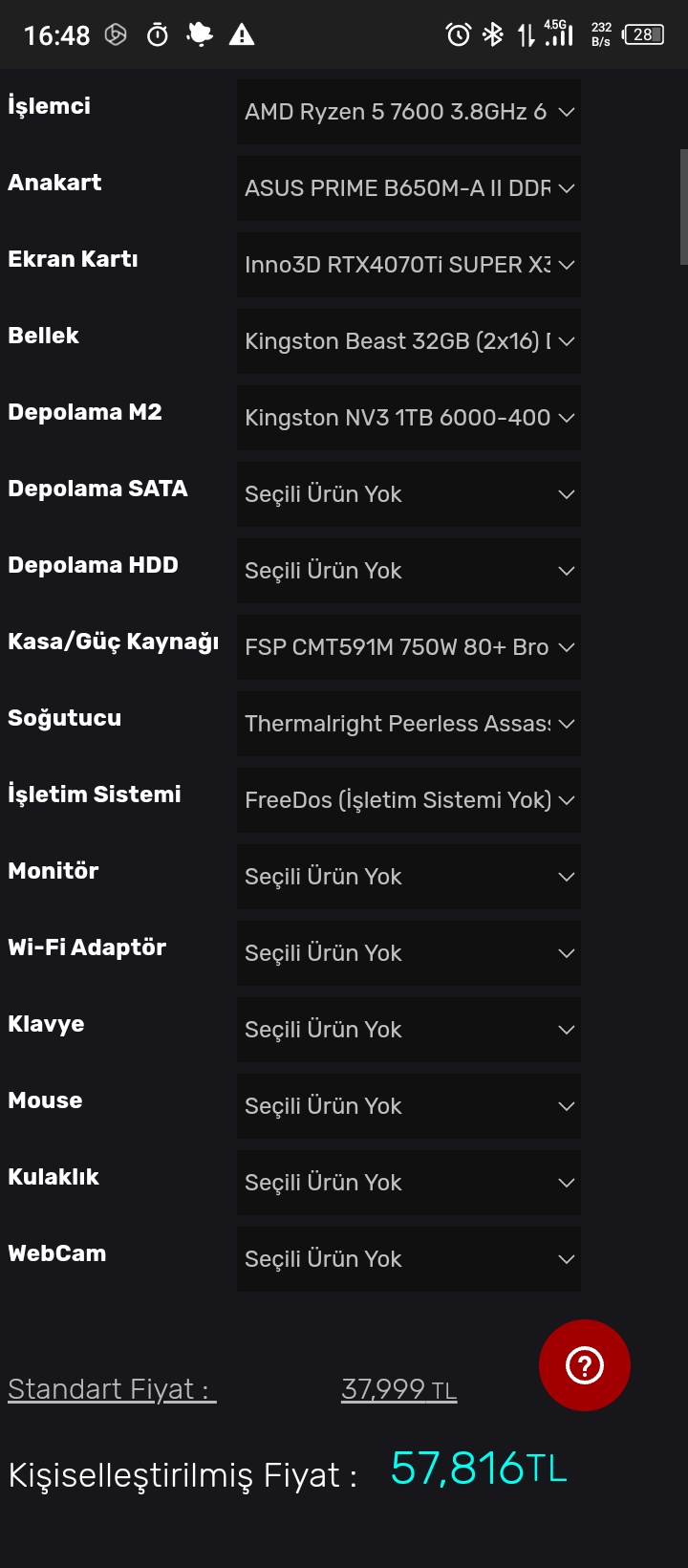This screenshot has width=688, height=1568.
Task: Tap the battery level indicator
Action: [x=643, y=35]
